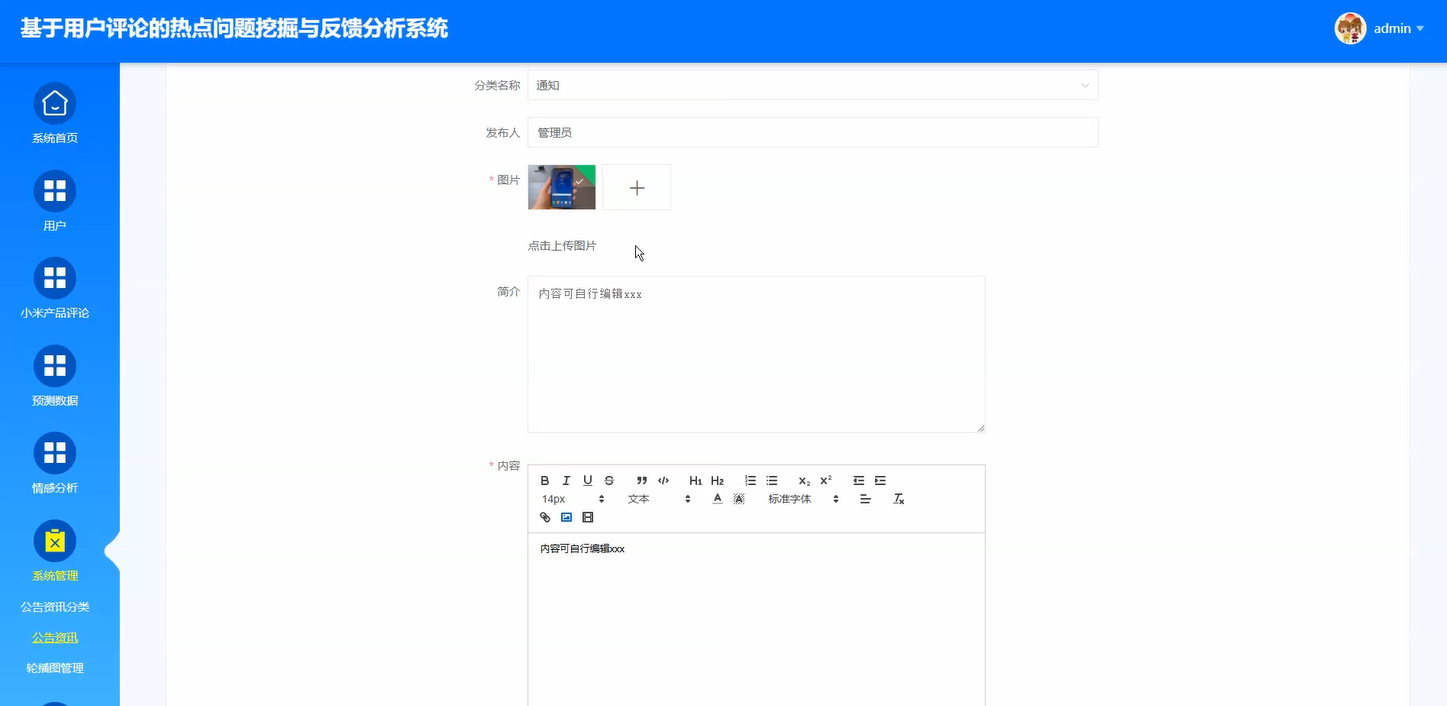Apply italic formatting in the editor toolbar
Viewport: 1447px width, 706px height.
(x=566, y=480)
